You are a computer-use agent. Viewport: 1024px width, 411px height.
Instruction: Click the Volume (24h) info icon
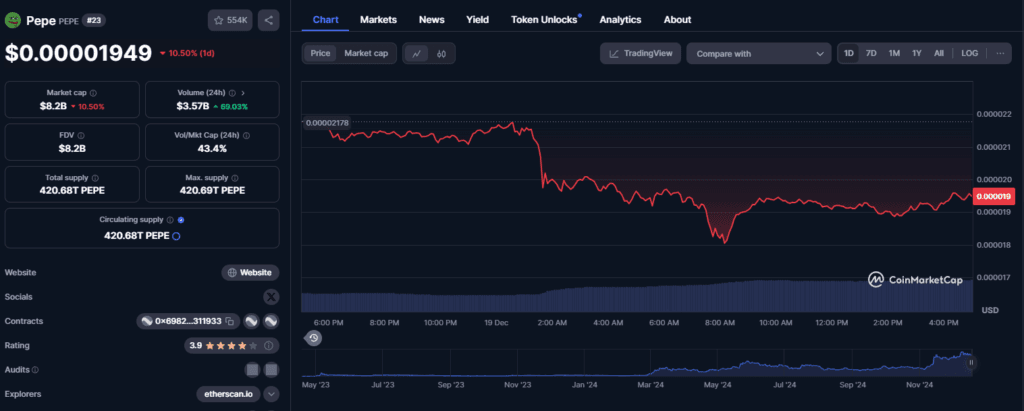232,93
